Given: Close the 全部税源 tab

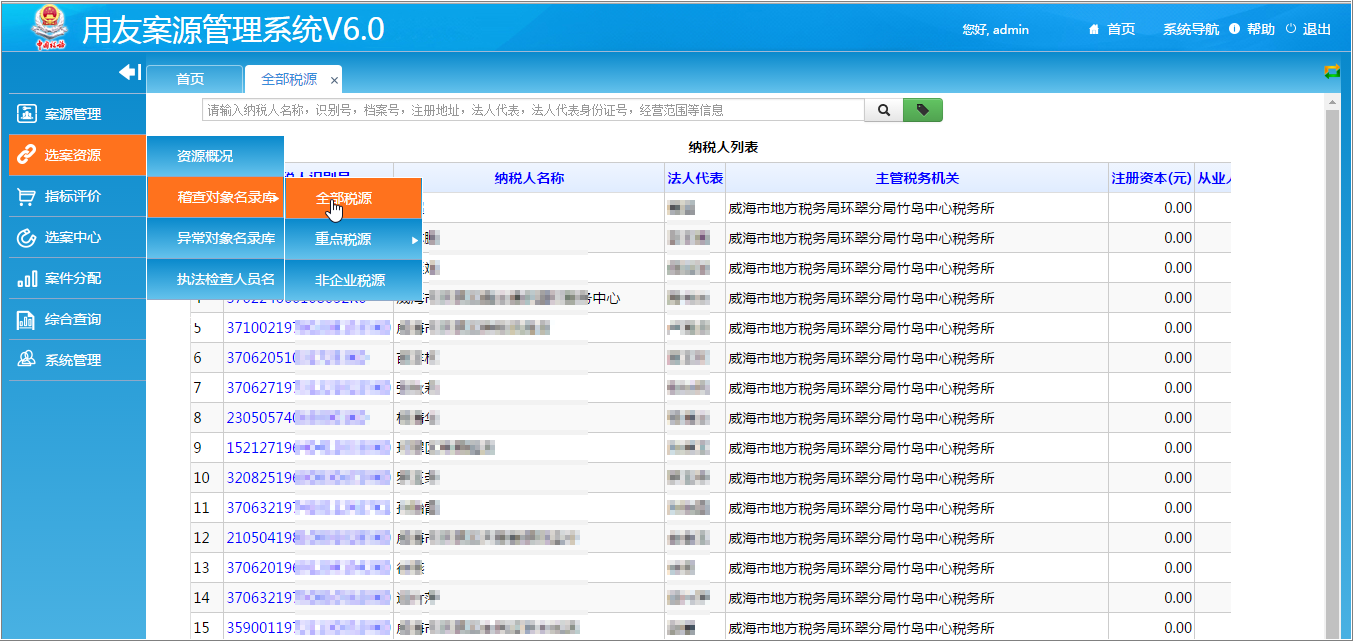Looking at the screenshot, I should (x=334, y=80).
